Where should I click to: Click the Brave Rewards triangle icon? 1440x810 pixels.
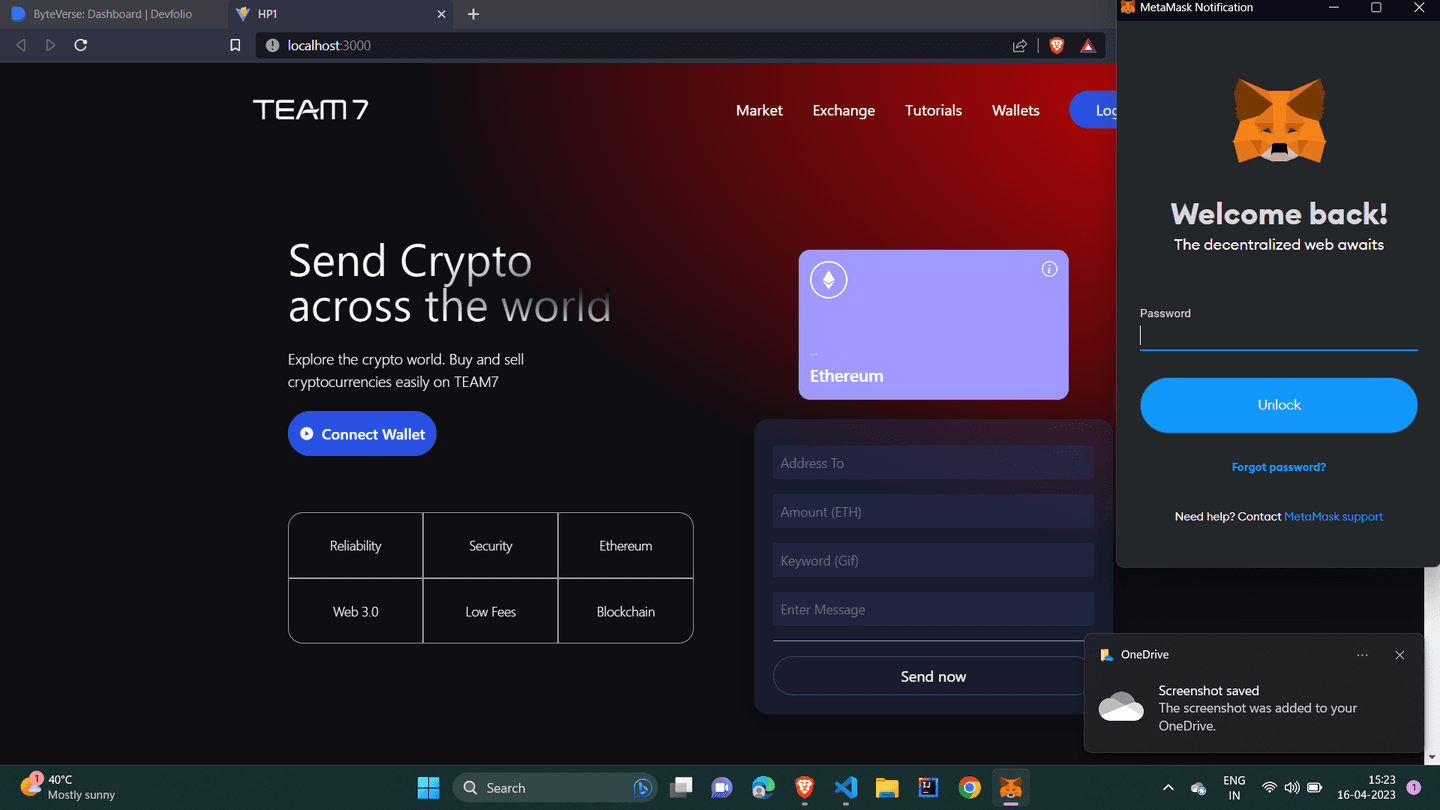click(1088, 45)
